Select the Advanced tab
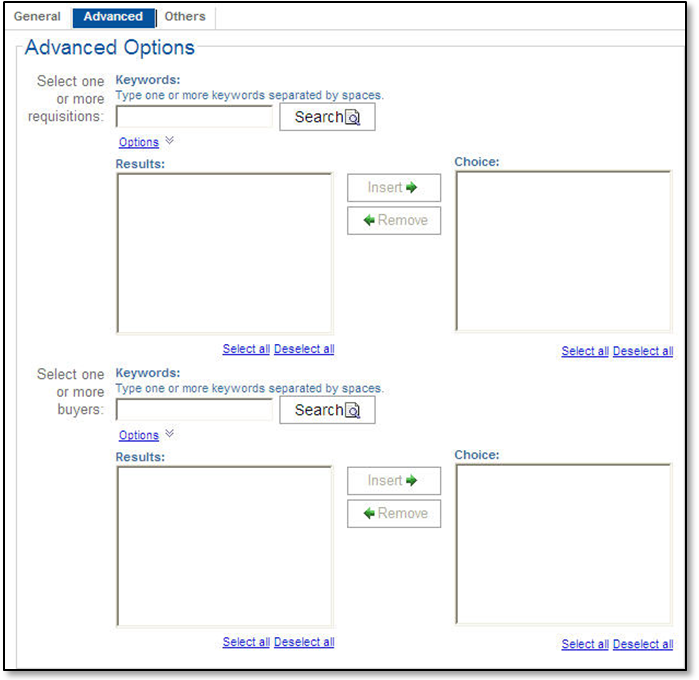The image size is (699, 680). click(113, 17)
